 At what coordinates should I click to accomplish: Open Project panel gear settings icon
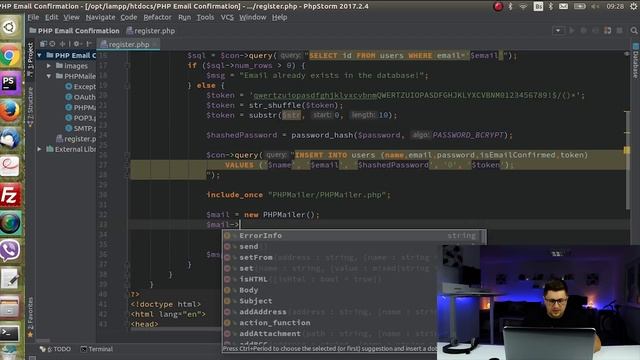click(x=76, y=44)
